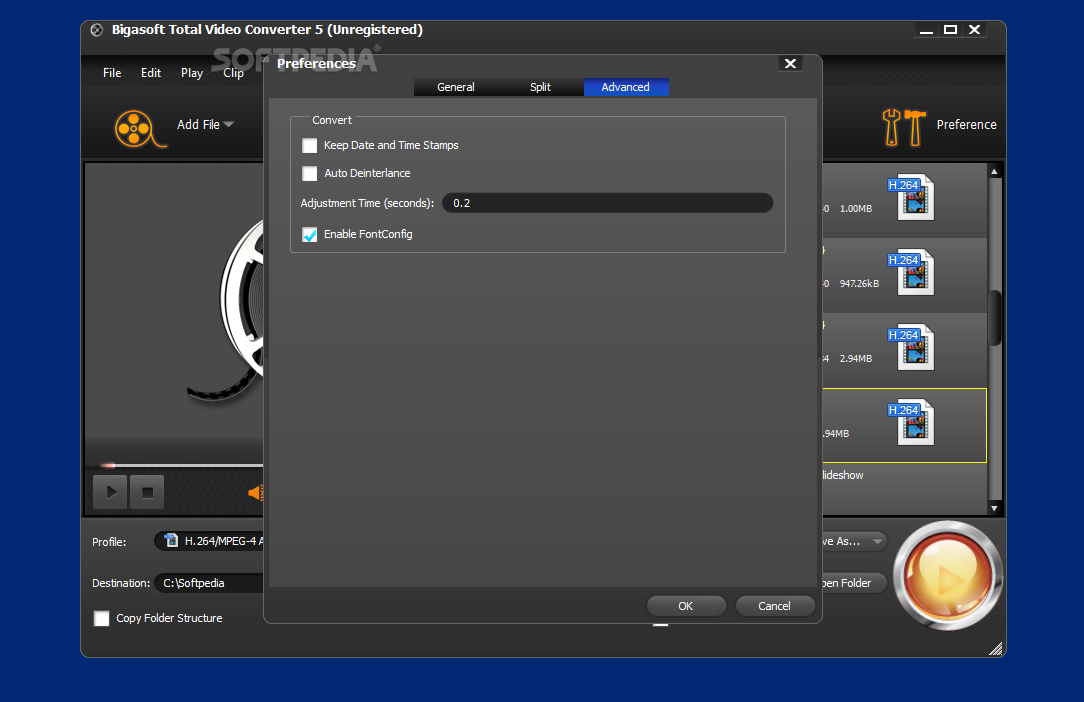Enable Auto Deinterlace checkbox
The height and width of the screenshot is (702, 1084).
pos(310,174)
